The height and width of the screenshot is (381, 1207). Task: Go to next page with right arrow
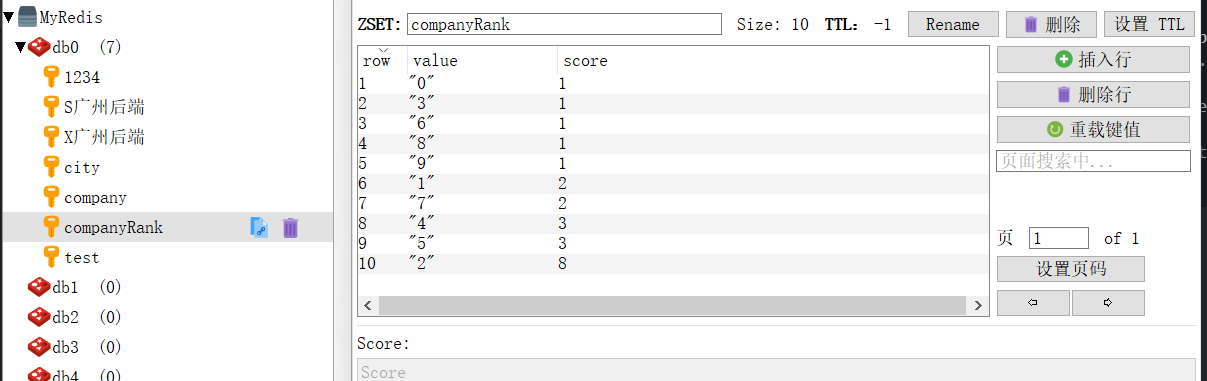click(x=1108, y=302)
